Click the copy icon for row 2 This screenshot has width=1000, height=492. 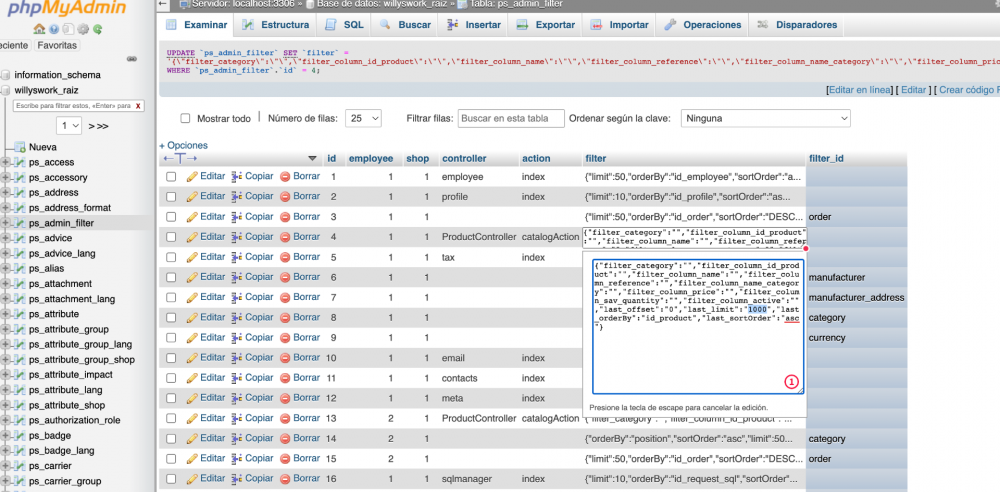coord(237,197)
